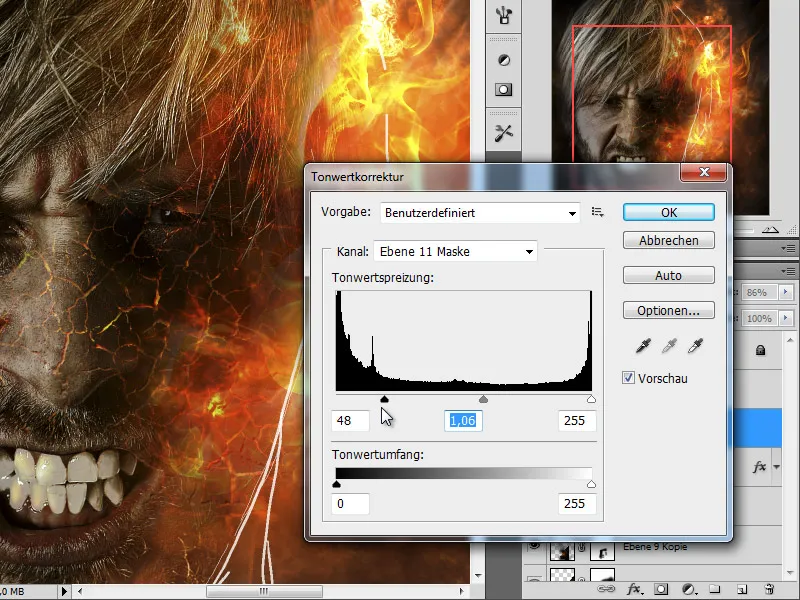Screen dimensions: 800x600
Task: Delete layer with the trash icon
Action: [x=769, y=589]
